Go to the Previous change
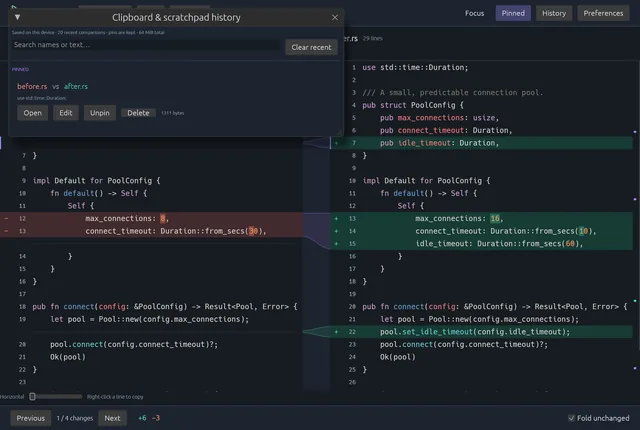Viewport: 640px width, 430px height. 31,418
